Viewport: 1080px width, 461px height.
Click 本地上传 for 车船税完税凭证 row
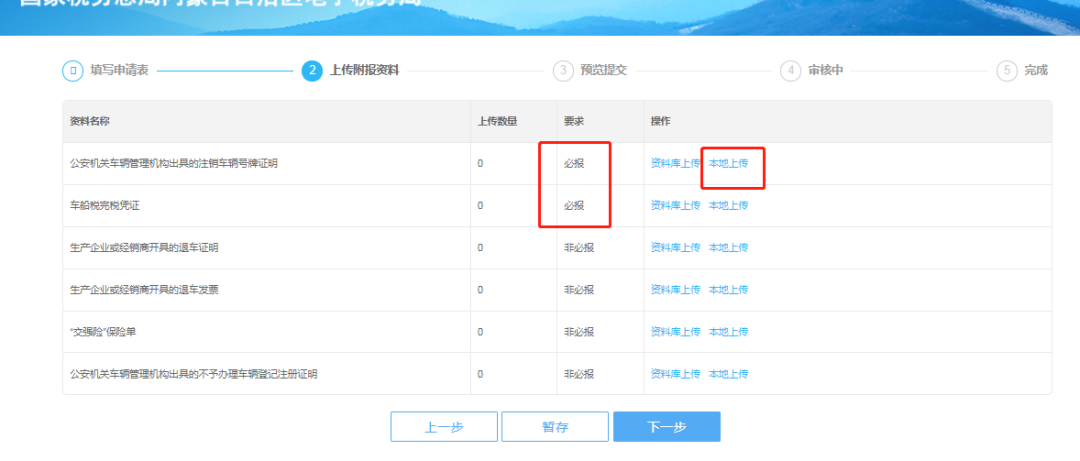tap(728, 205)
